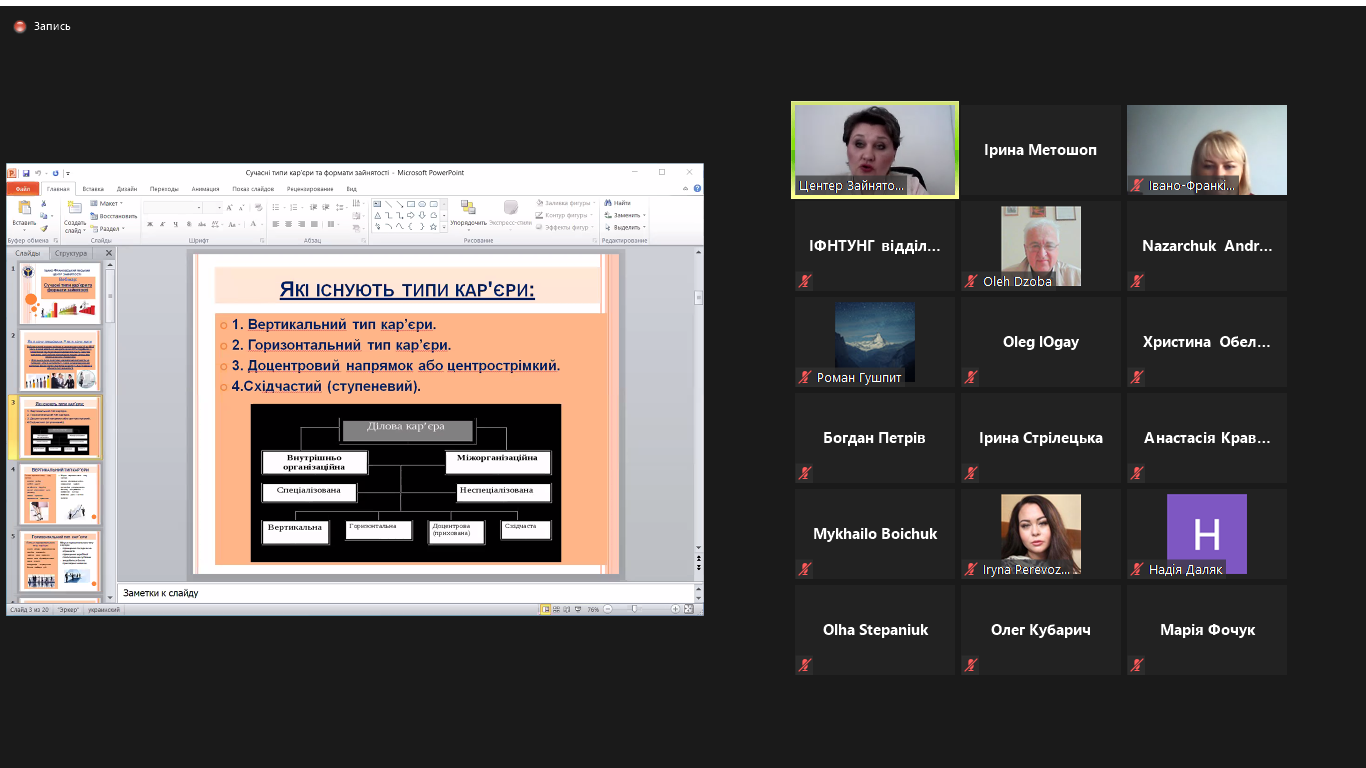Image resolution: width=1366 pixels, height=768 pixels.
Task: Toggle numbered list formatting
Action: click(x=293, y=208)
